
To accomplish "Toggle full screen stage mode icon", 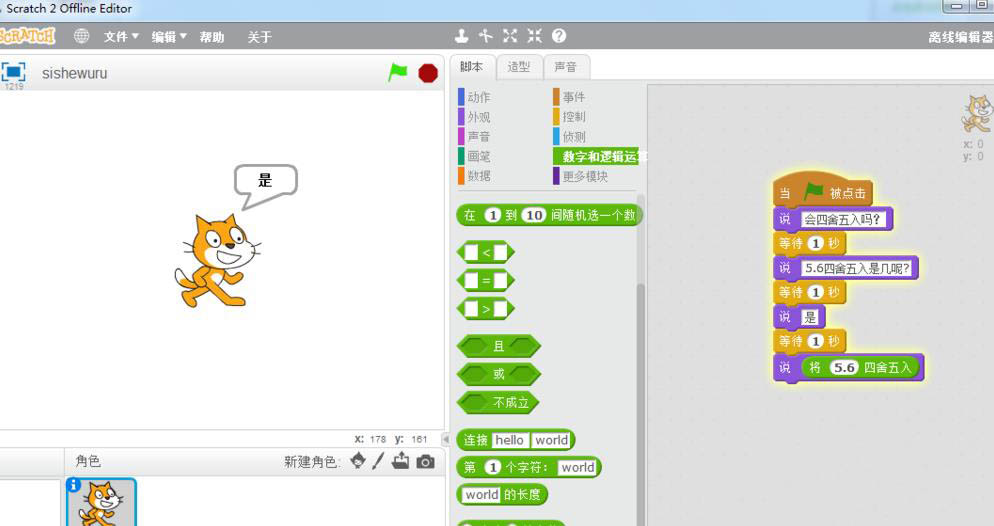I will pyautogui.click(x=13, y=71).
